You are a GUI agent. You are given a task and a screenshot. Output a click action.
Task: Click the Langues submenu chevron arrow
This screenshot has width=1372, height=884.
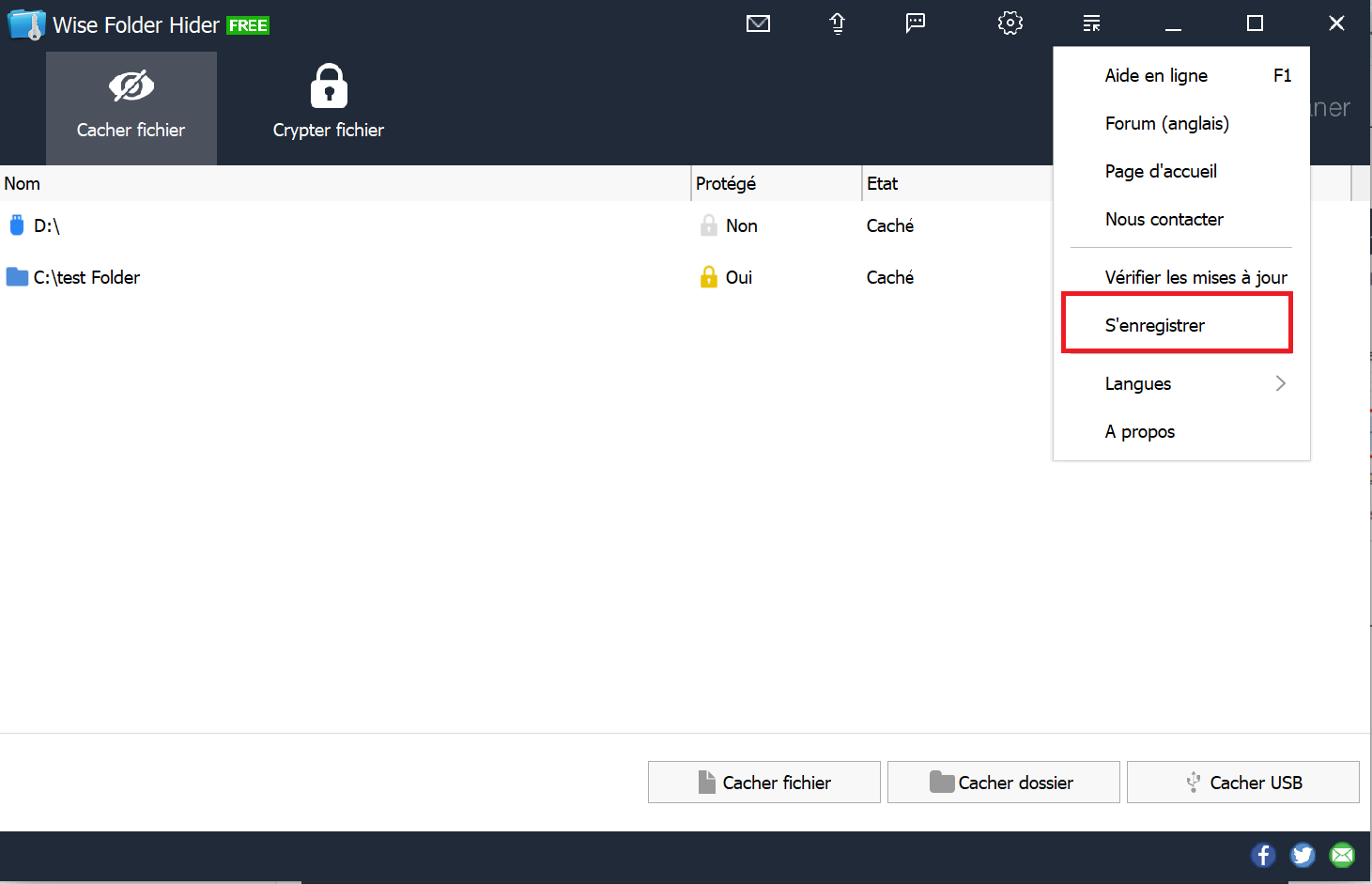click(x=1281, y=383)
